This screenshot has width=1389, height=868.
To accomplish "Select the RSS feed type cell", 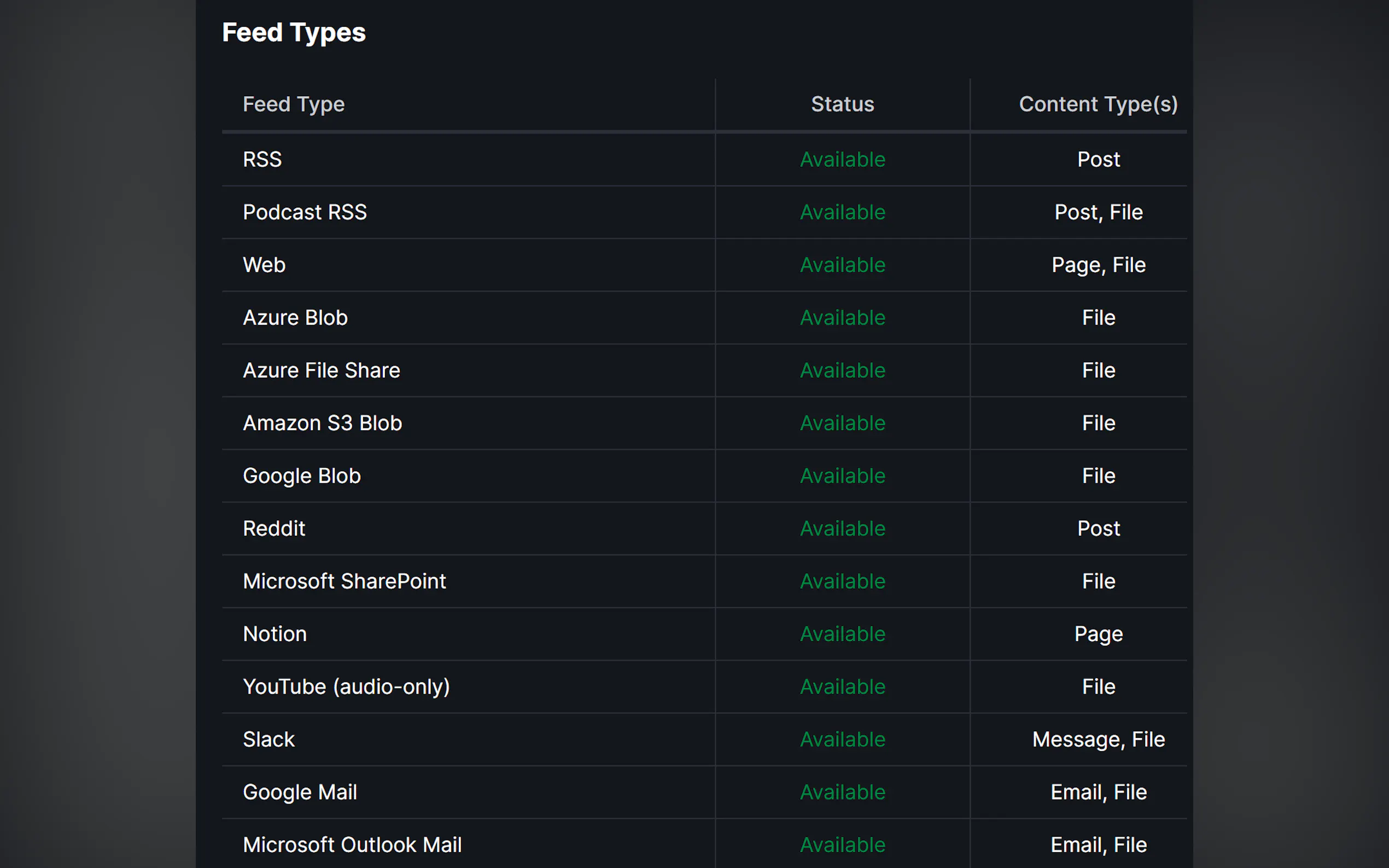I will [262, 160].
